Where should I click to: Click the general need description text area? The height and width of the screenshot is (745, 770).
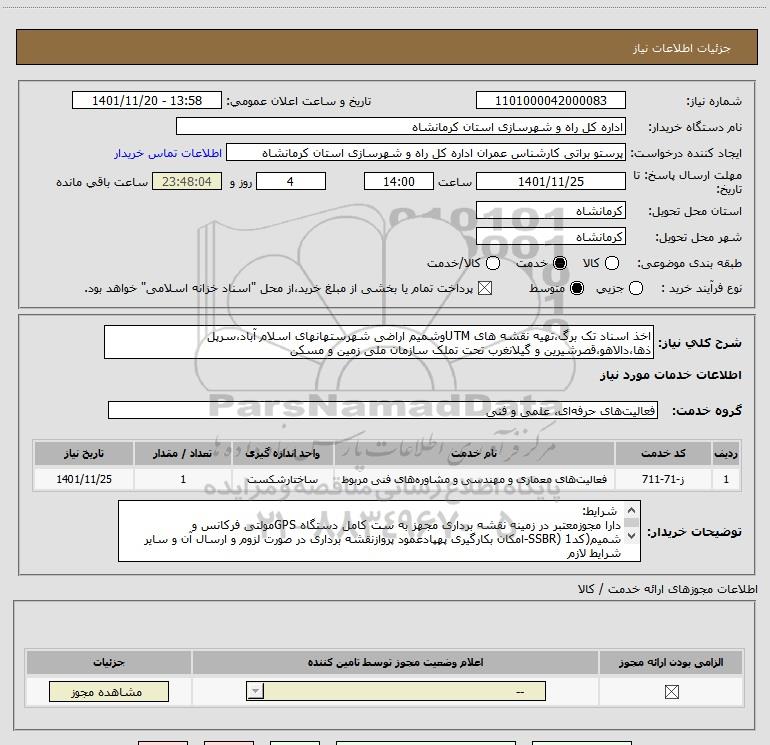tap(379, 342)
